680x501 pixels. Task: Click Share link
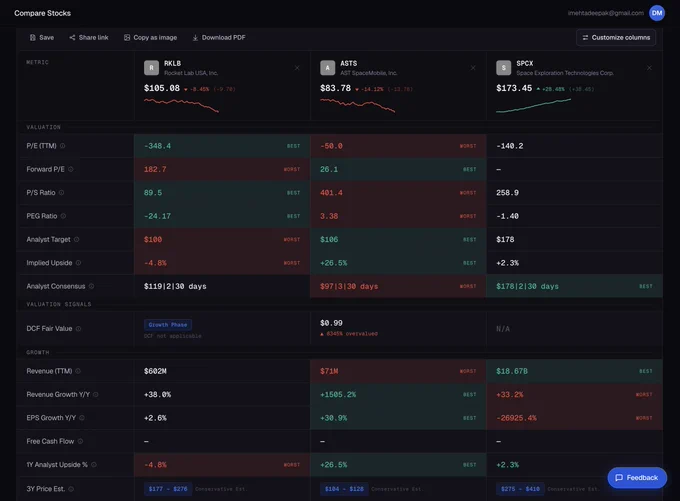89,38
